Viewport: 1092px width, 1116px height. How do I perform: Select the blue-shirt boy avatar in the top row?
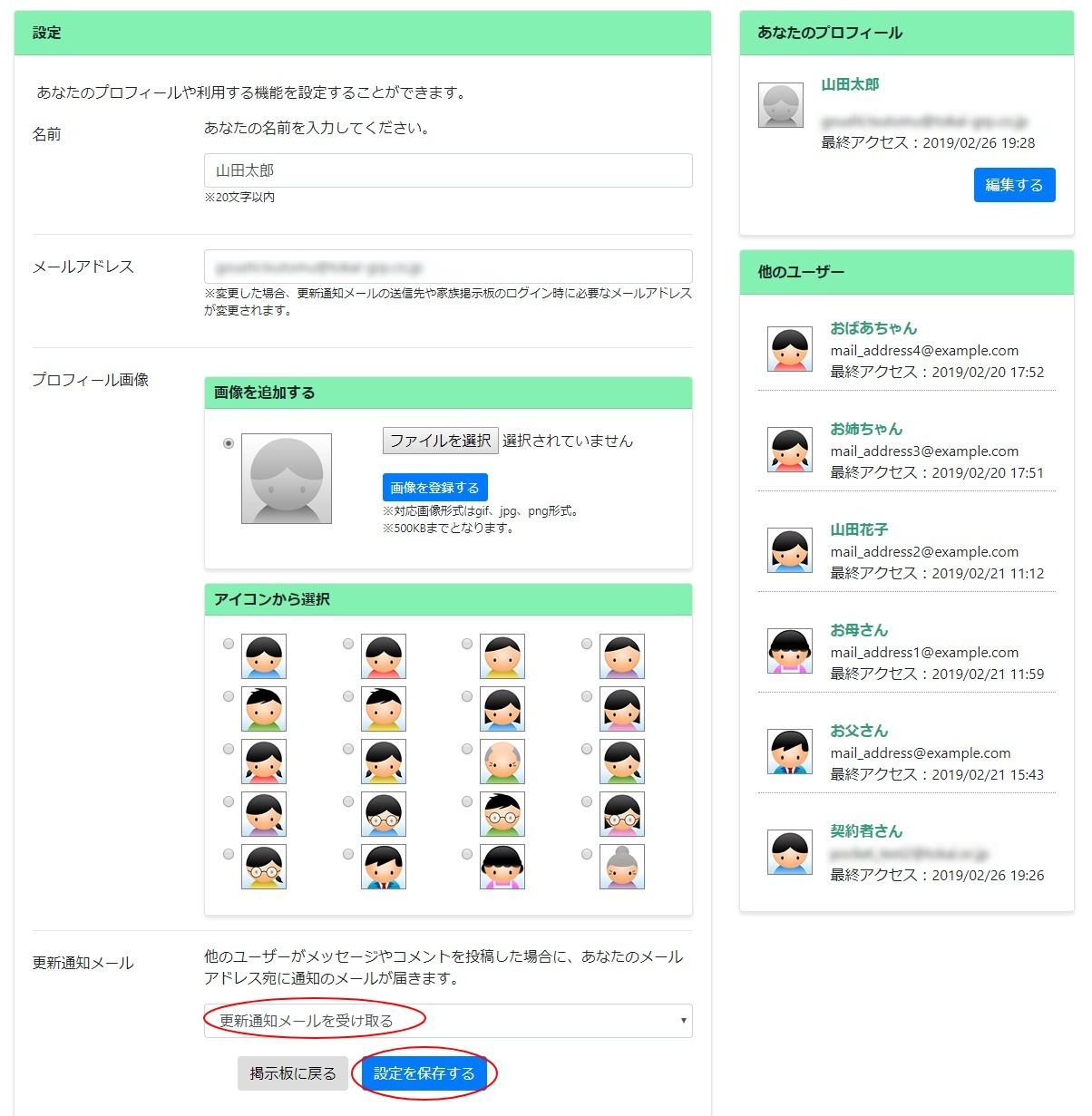(x=262, y=655)
